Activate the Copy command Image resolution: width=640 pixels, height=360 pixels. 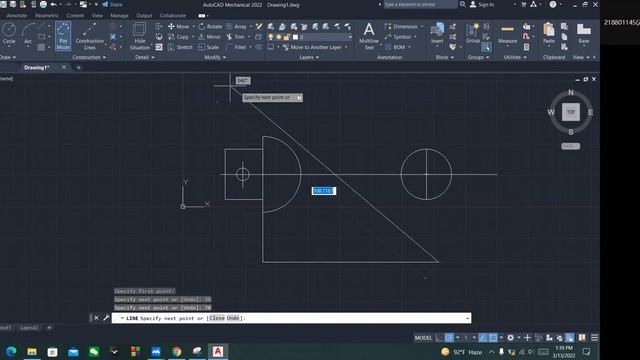[178, 37]
